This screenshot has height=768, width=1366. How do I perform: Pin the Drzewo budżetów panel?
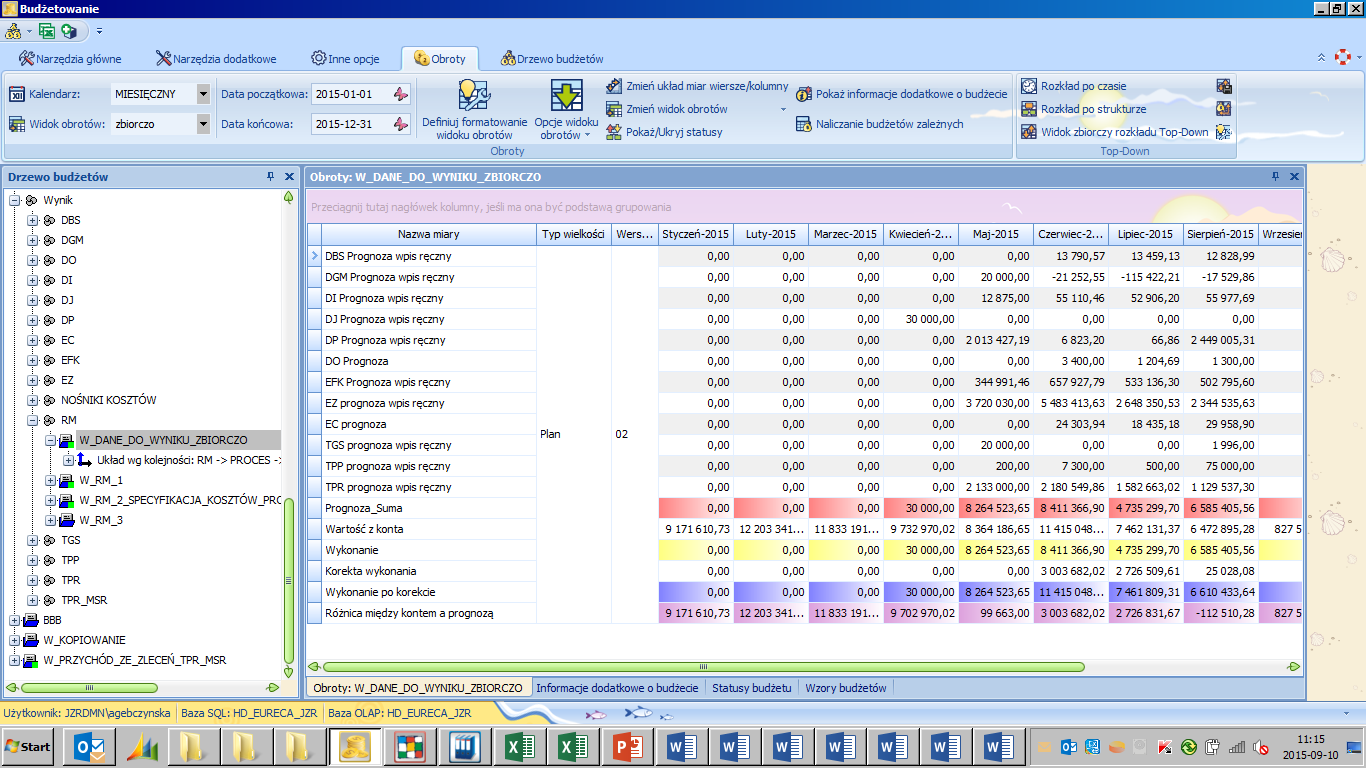pos(270,177)
